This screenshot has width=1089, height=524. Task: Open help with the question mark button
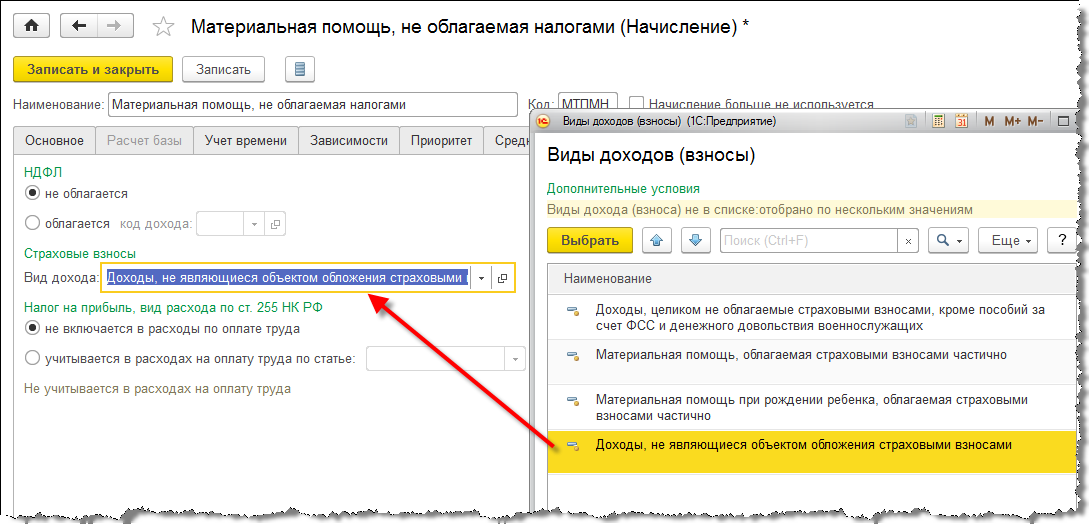click(1062, 240)
